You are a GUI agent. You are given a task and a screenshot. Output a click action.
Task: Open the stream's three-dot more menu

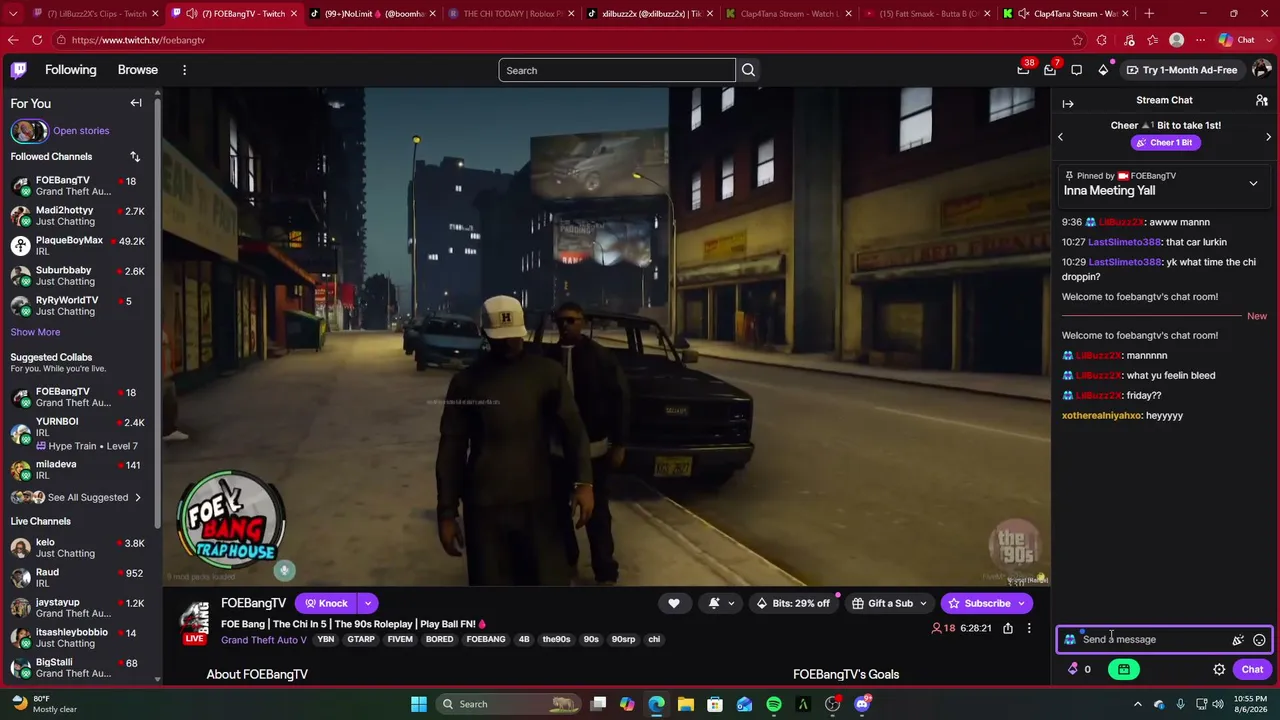coord(1029,628)
